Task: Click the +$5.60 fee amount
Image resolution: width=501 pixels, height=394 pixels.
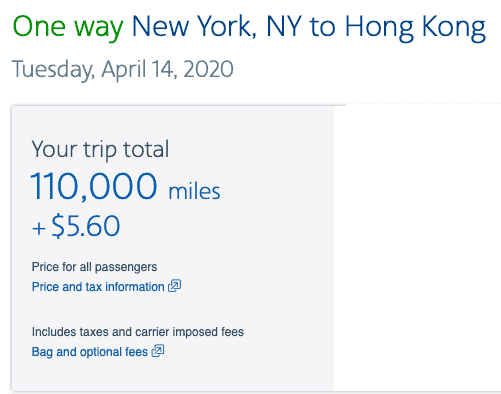Action: 76,226
